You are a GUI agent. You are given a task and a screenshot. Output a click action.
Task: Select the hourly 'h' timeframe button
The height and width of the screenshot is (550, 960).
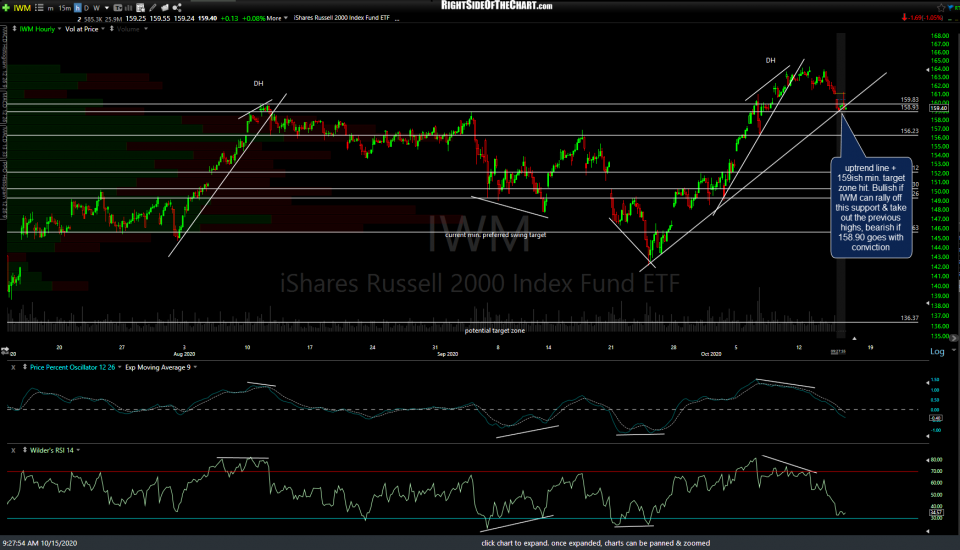(x=78, y=8)
